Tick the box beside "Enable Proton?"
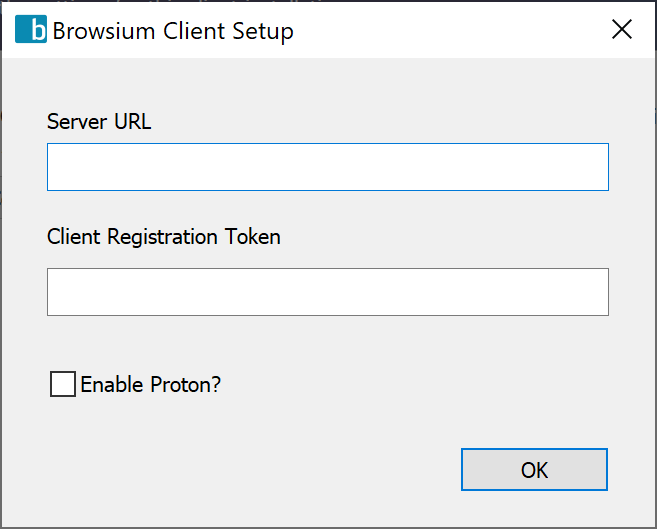The width and height of the screenshot is (657, 529). (x=63, y=384)
